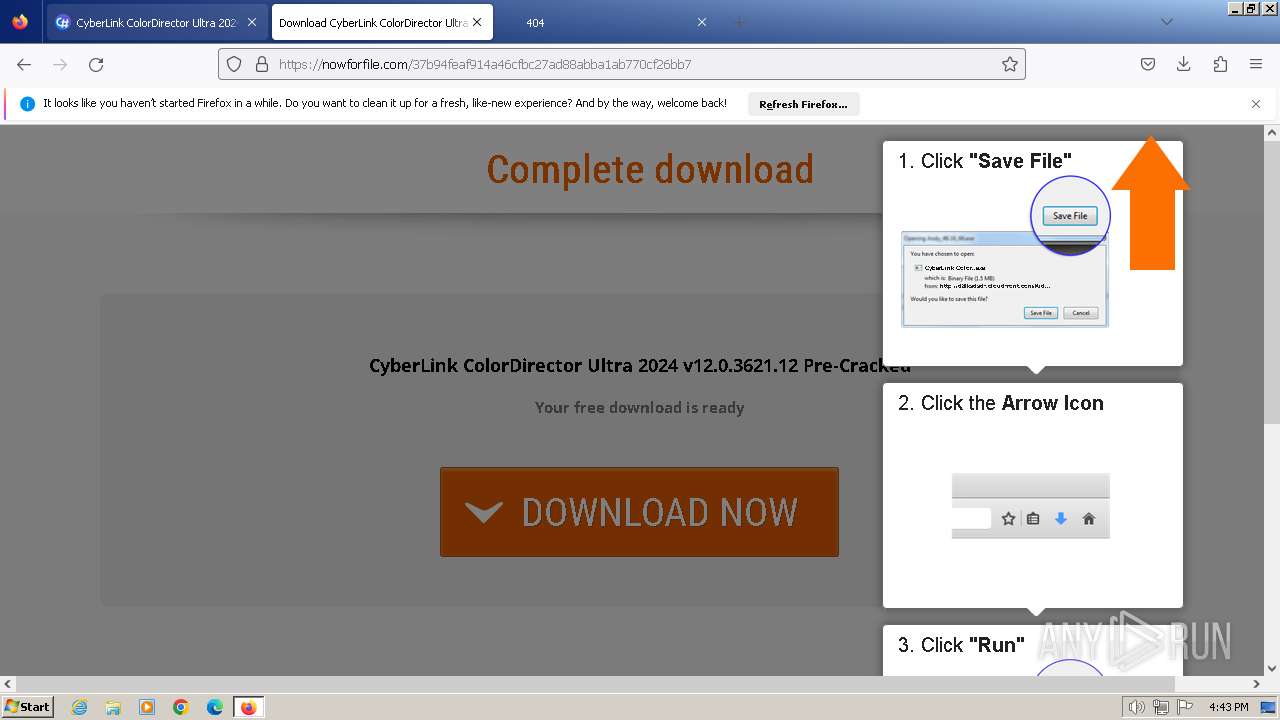Click the CyberLink ColorDirector Ultra 2024 title text
Screen dimensions: 1280x720
(640, 365)
